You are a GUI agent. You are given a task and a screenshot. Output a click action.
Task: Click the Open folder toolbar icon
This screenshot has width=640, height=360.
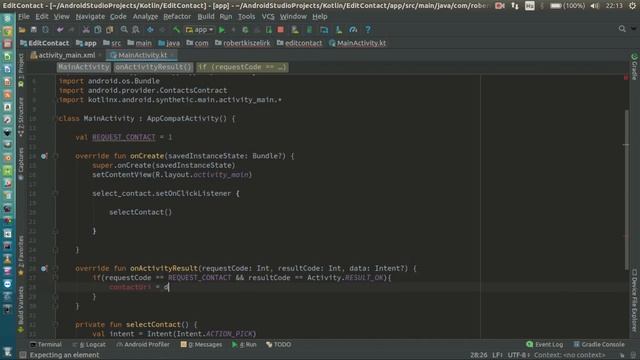tap(22, 30)
